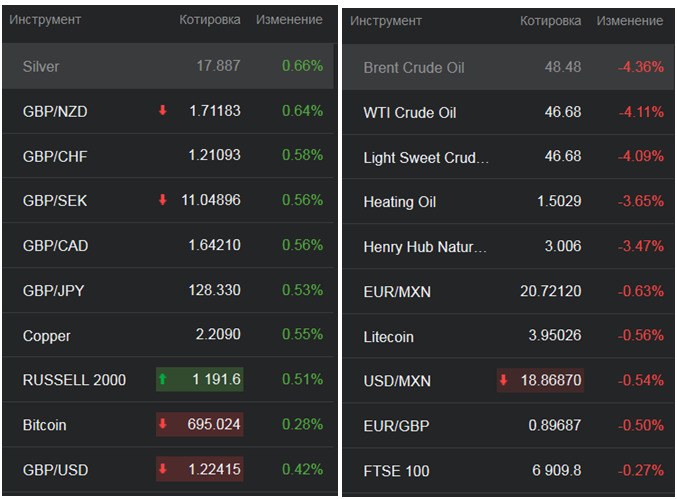Sort left table by Инструмент header

coord(45,20)
